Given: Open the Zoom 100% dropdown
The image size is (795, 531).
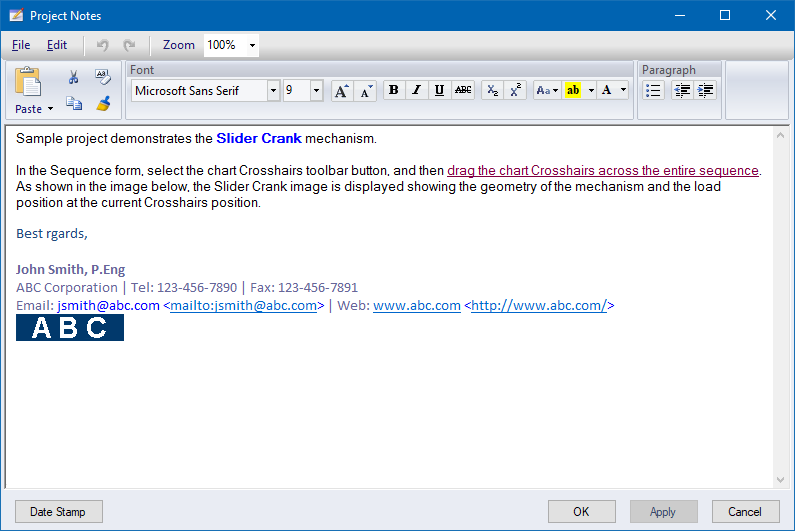Looking at the screenshot, I should pos(252,45).
